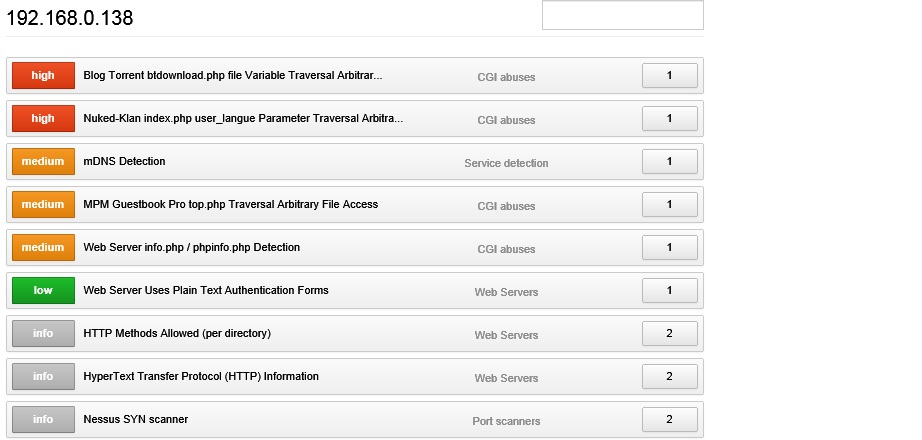Click the green low severity badge

tap(43, 291)
